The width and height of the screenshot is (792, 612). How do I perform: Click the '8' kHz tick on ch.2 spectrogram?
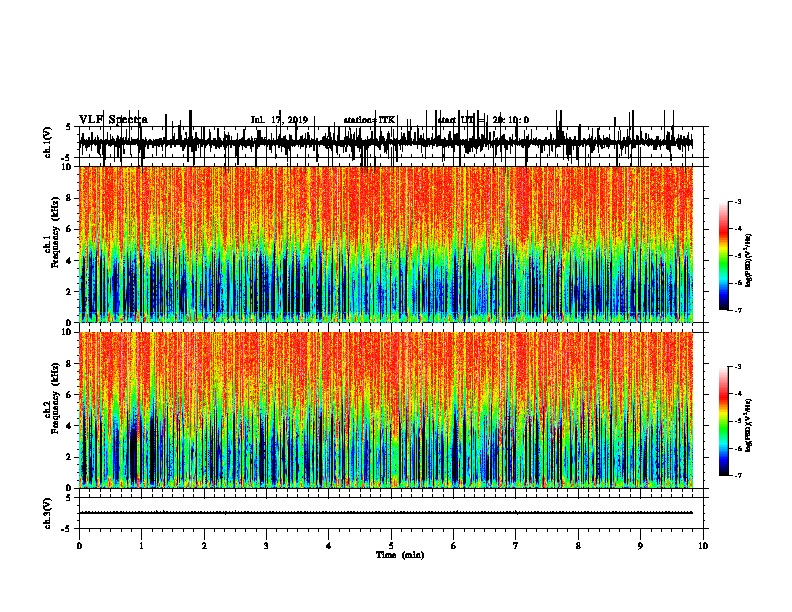point(70,364)
